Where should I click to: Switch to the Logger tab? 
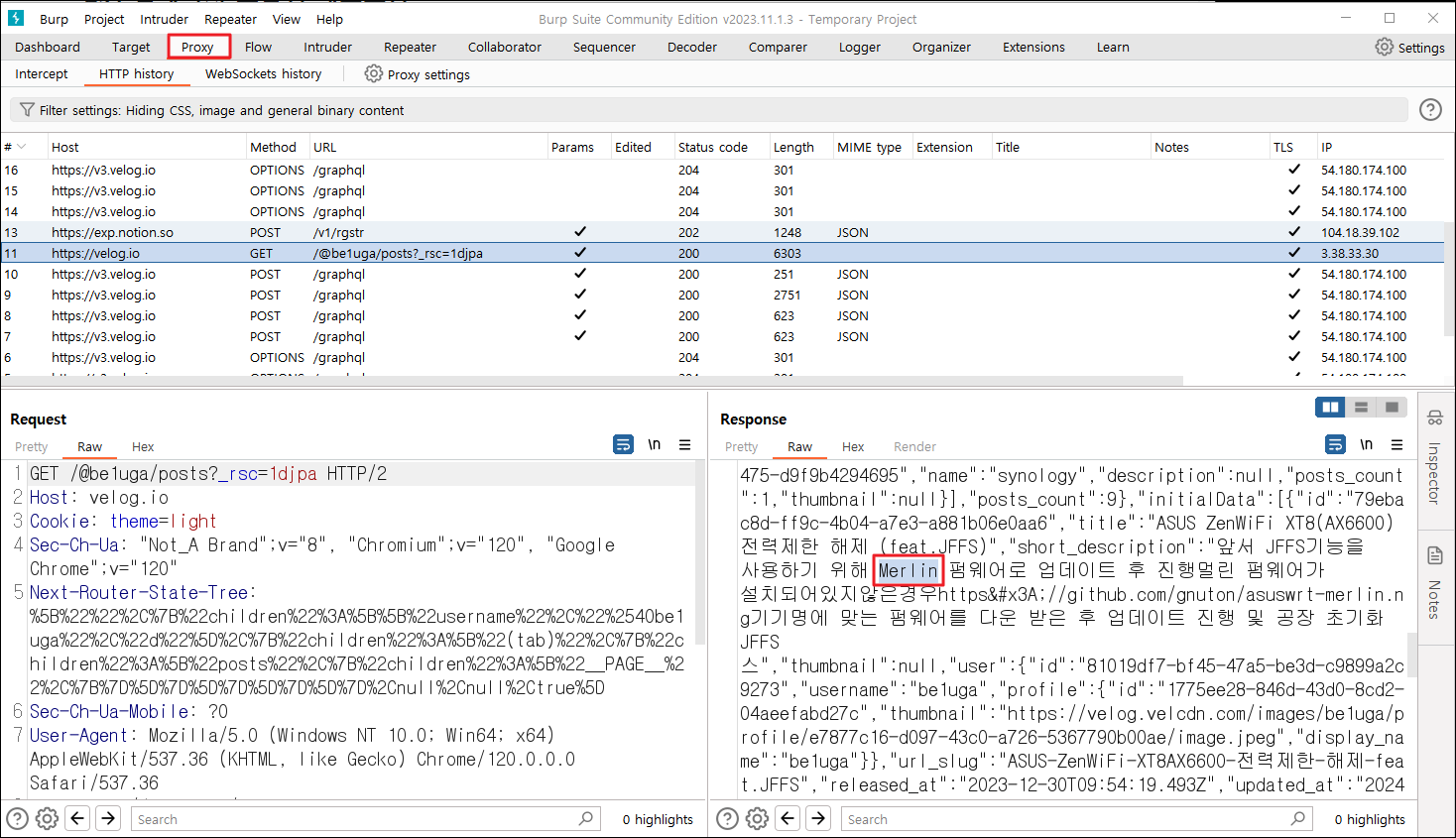(859, 47)
